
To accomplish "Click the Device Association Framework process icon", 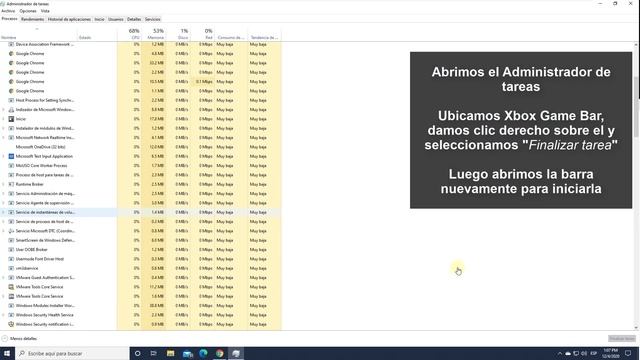I will point(11,44).
